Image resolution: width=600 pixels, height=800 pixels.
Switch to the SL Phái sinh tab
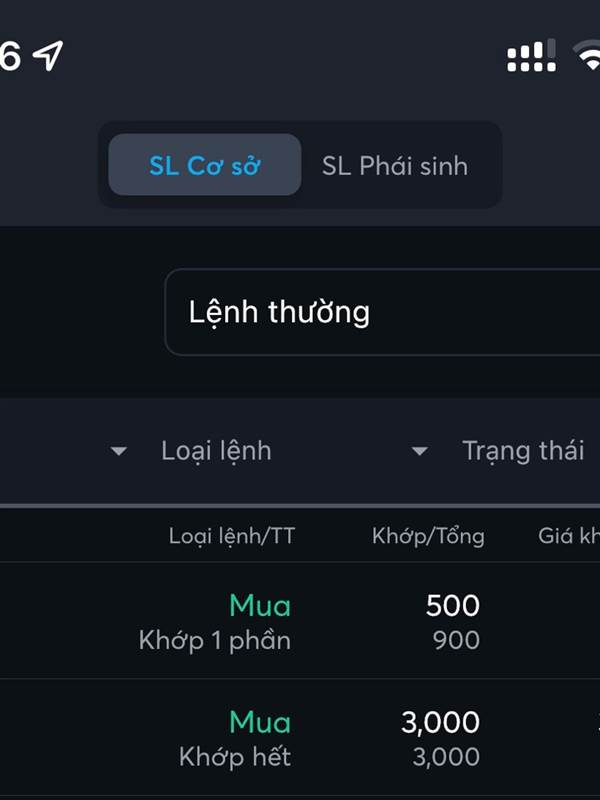(x=395, y=166)
